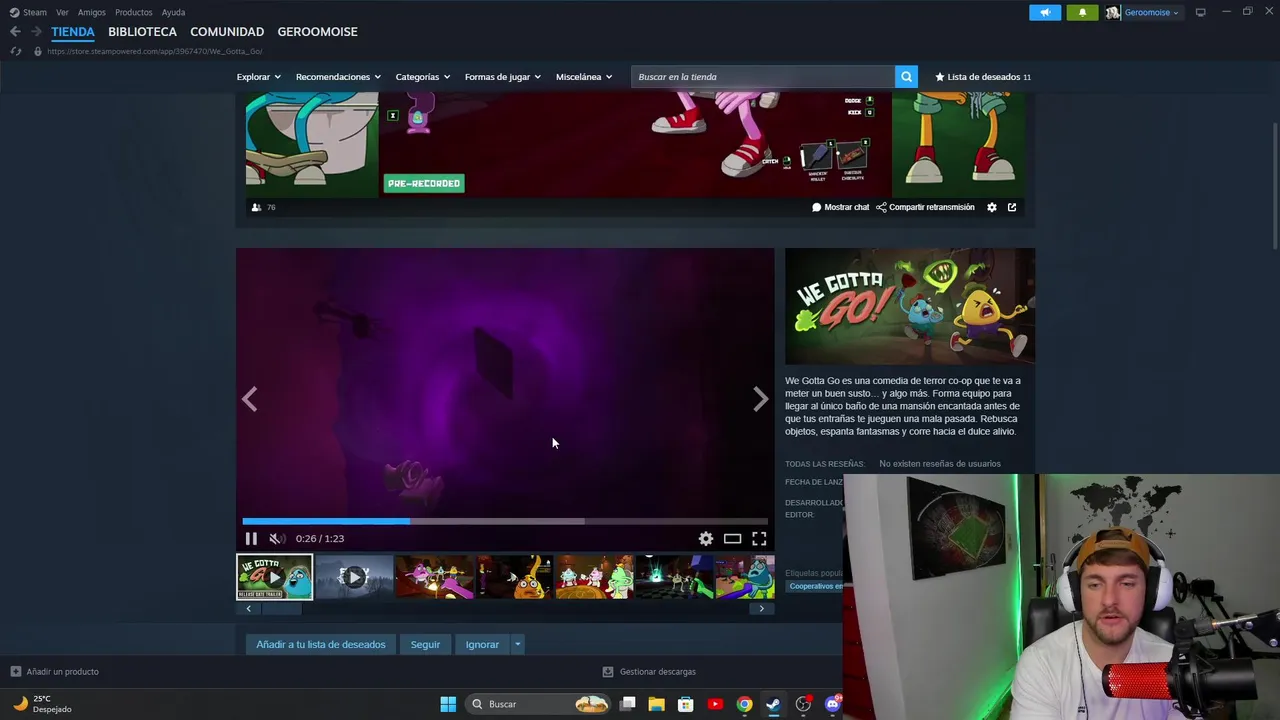Reload the store page

point(15,51)
